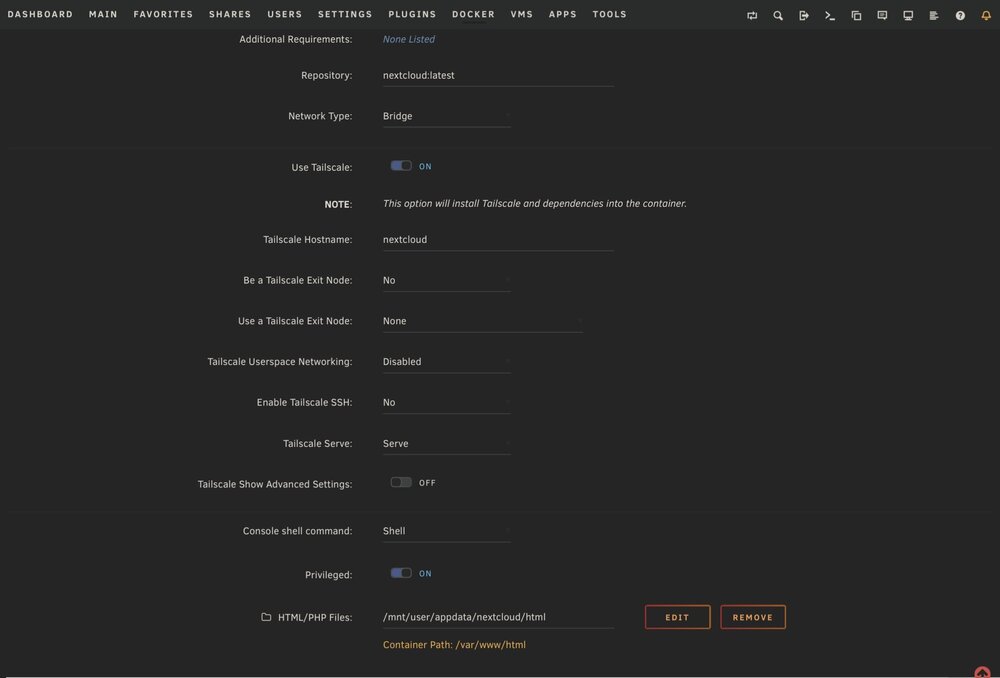
Task: Go to the Docker tab
Action: pyautogui.click(x=473, y=14)
